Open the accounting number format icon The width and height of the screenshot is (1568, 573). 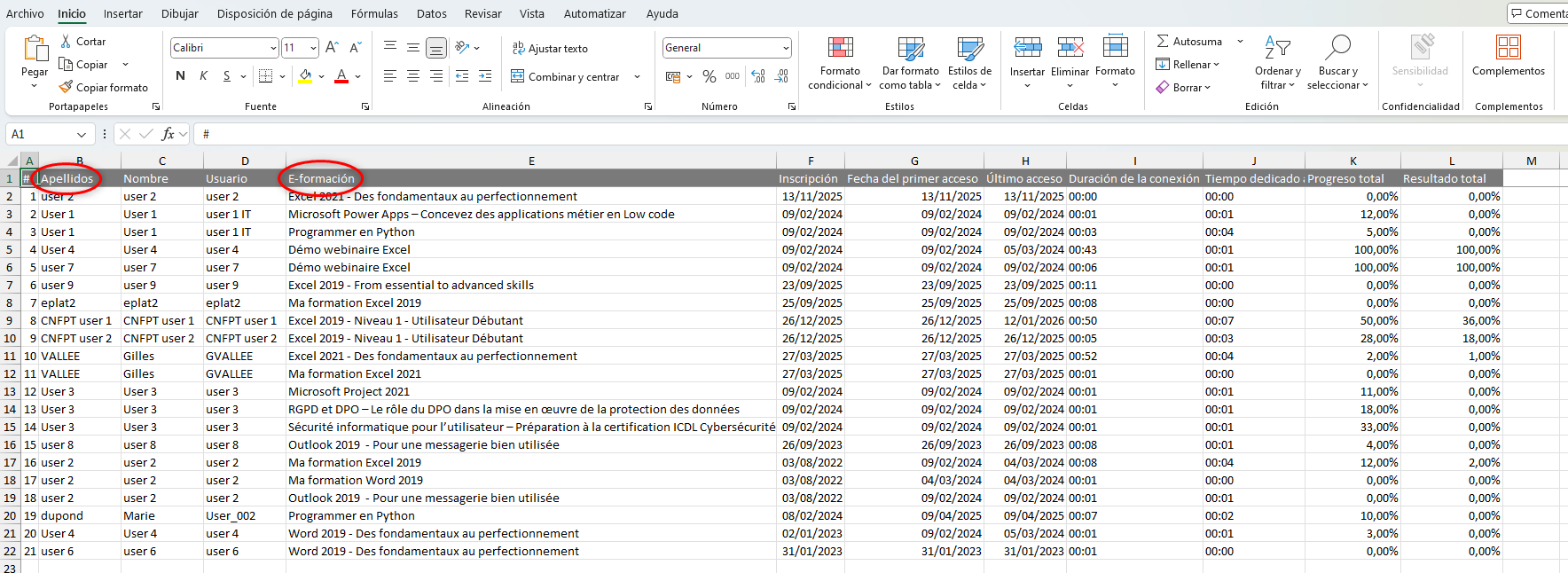673,77
